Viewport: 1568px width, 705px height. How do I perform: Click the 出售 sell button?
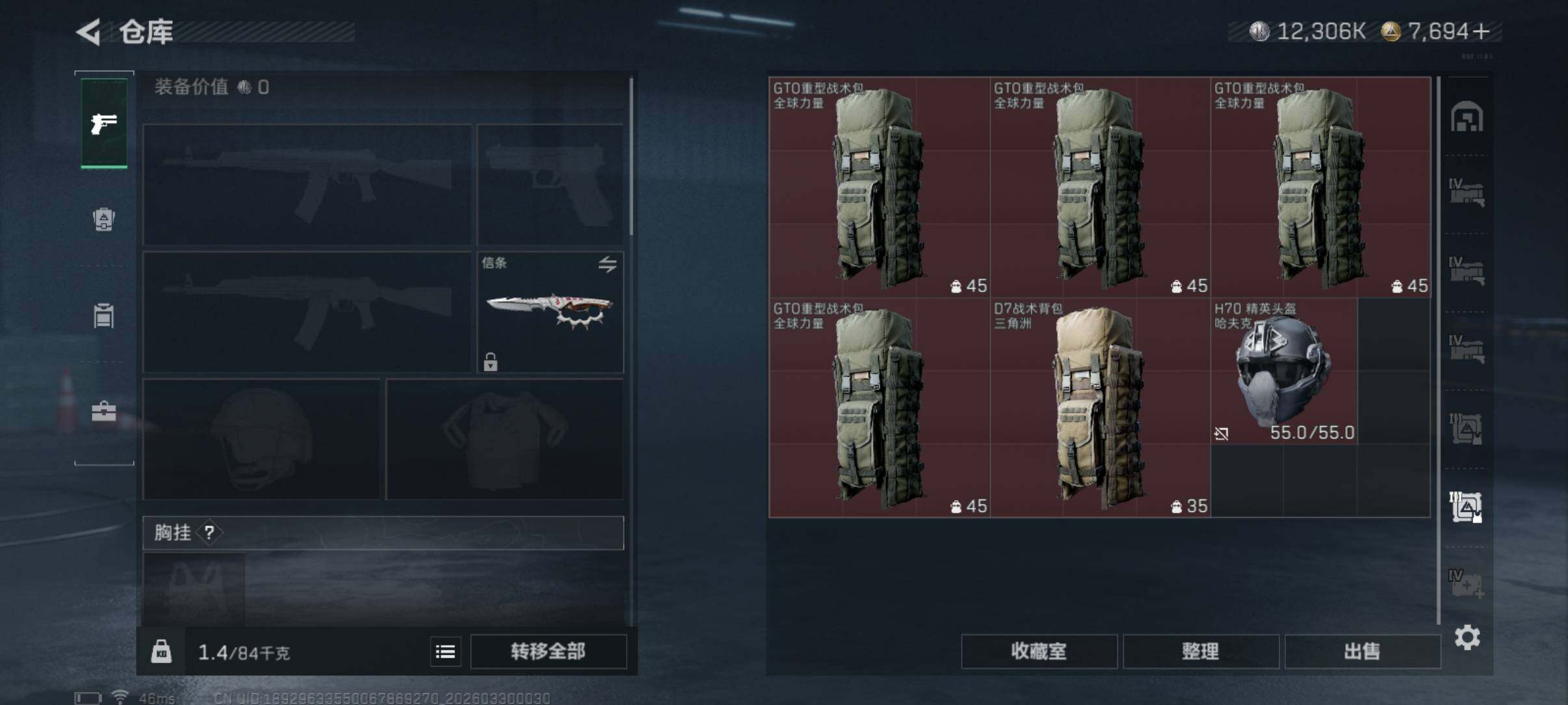point(1362,652)
